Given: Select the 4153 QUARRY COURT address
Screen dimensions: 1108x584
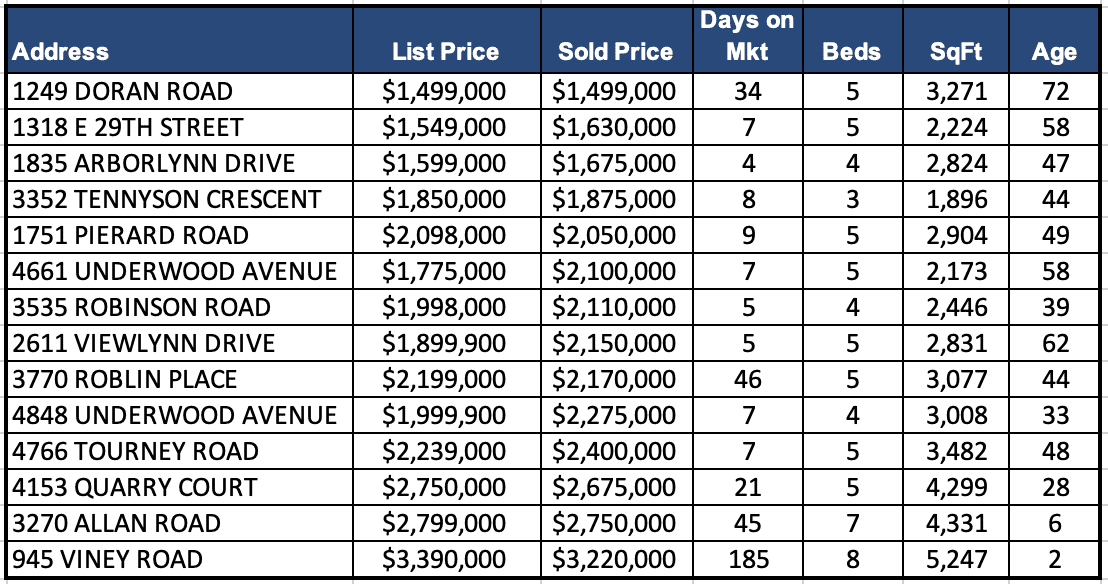Looking at the screenshot, I should tap(135, 488).
